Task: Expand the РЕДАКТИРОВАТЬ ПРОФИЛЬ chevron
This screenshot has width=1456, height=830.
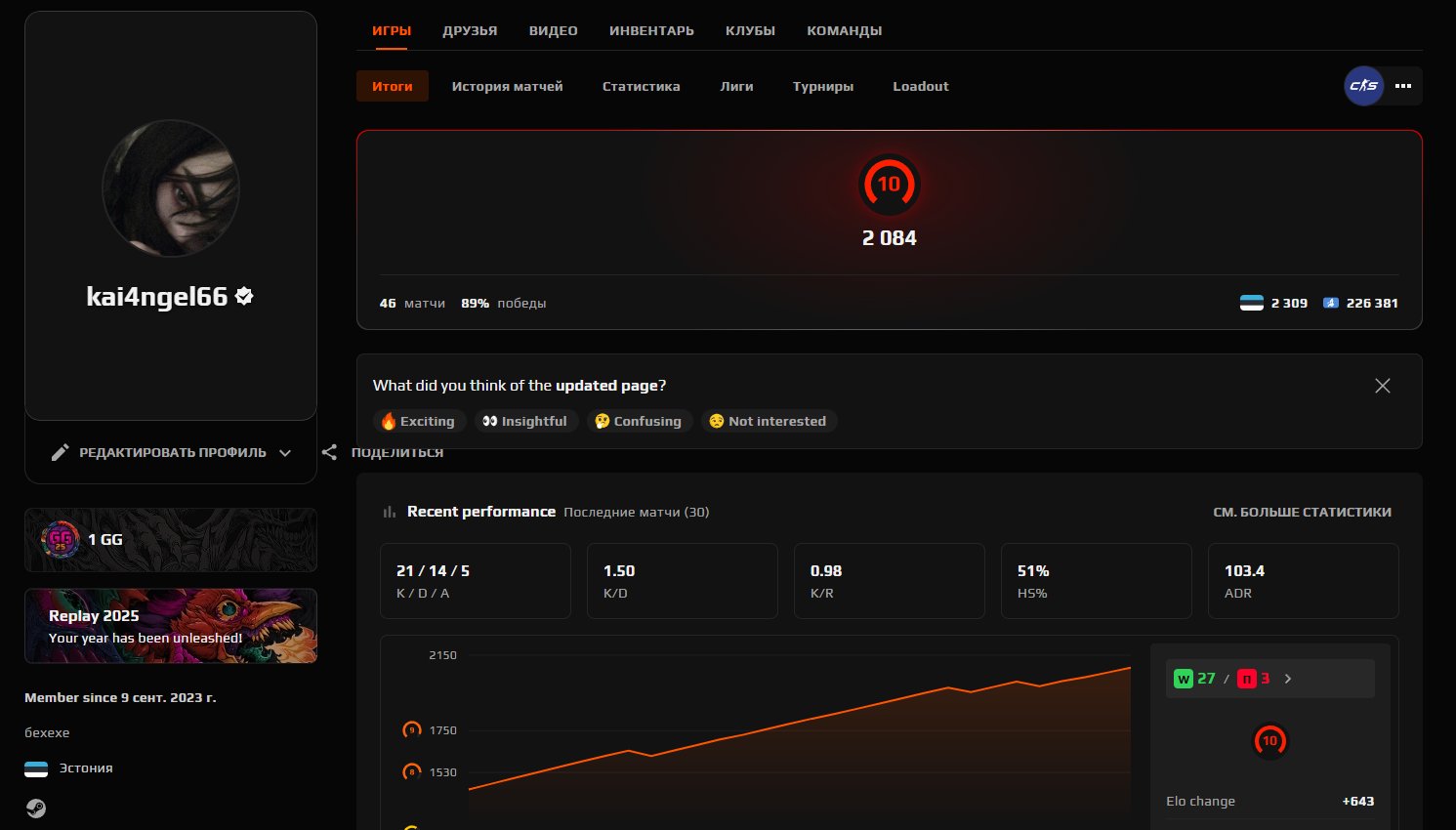Action: (x=285, y=453)
